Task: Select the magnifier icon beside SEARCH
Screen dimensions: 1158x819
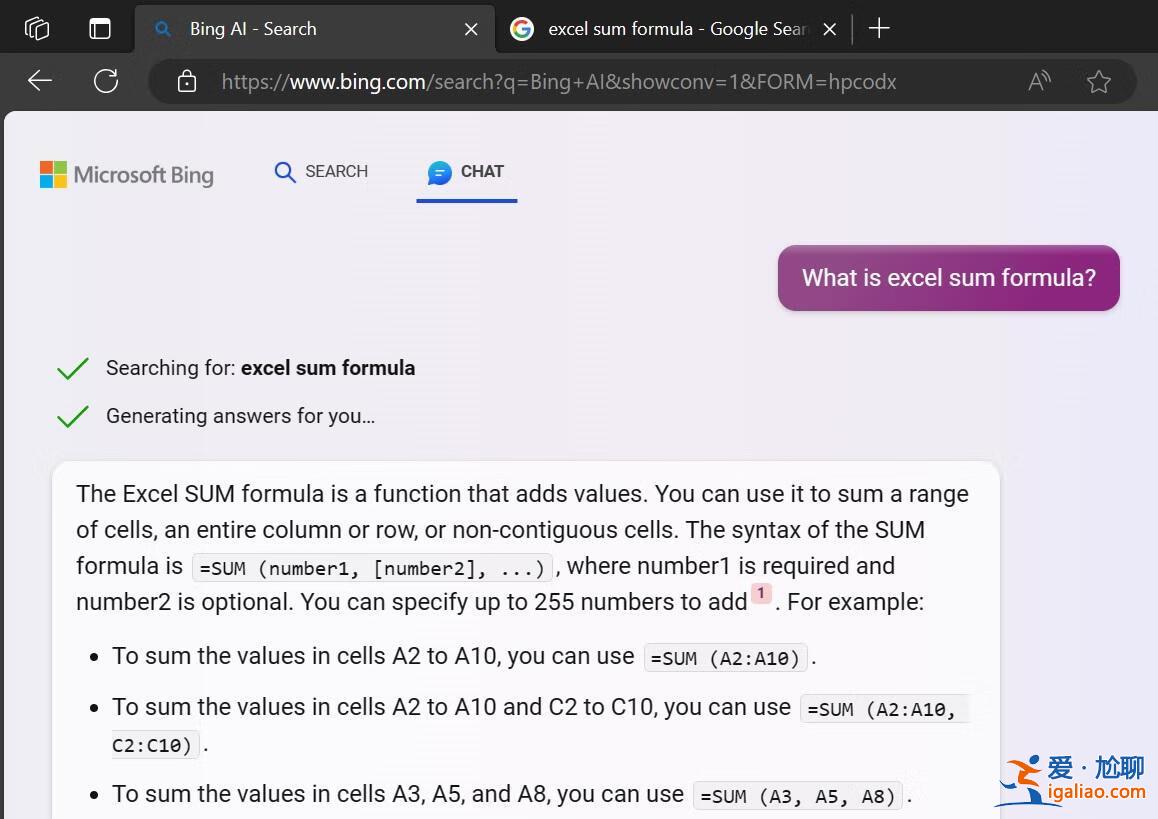Action: tap(285, 172)
